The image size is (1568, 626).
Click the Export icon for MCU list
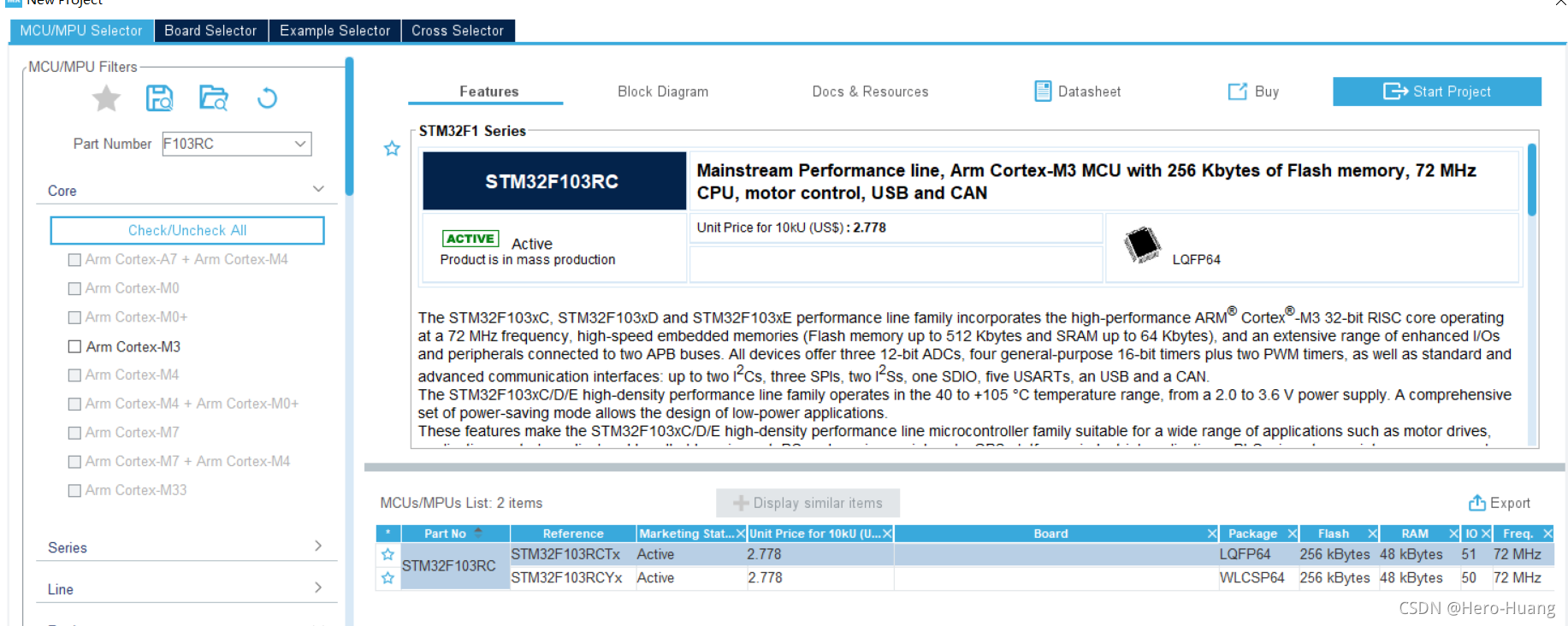(x=1476, y=503)
